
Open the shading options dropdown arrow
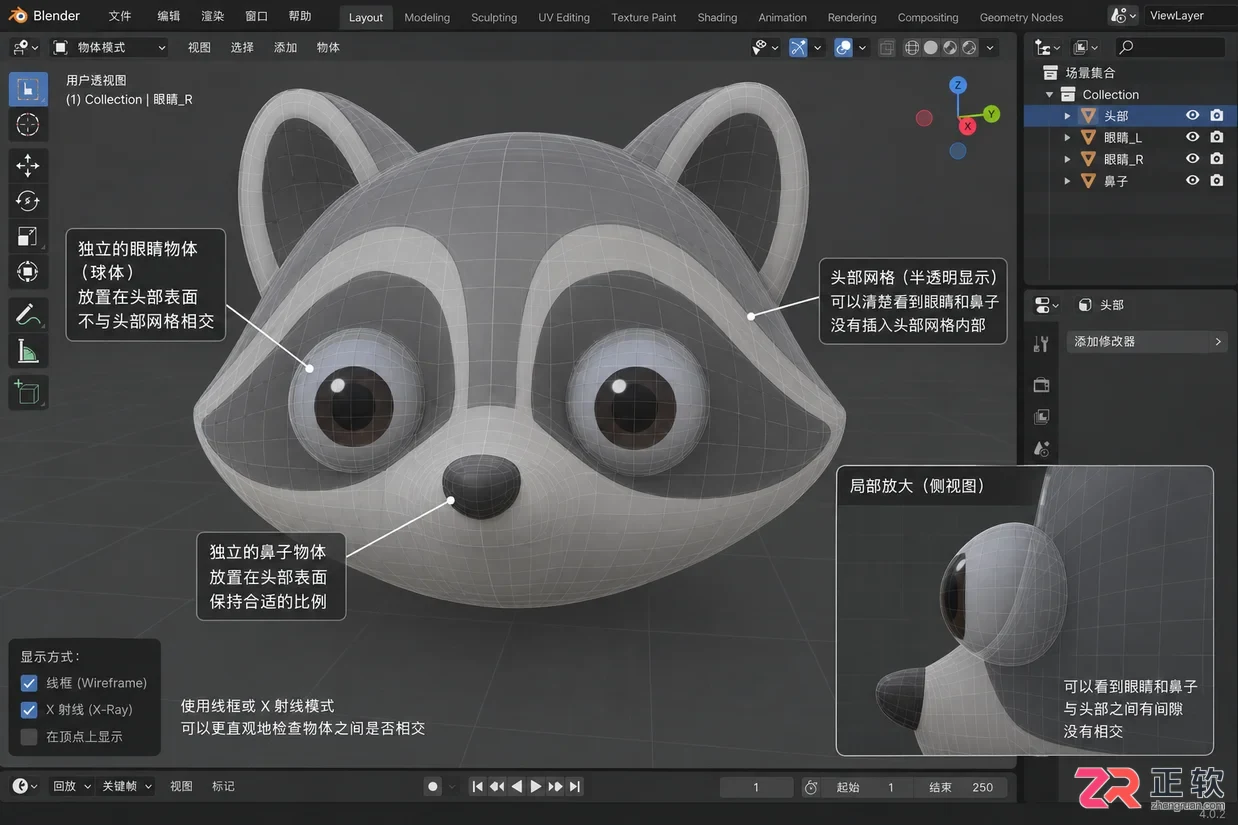(990, 47)
